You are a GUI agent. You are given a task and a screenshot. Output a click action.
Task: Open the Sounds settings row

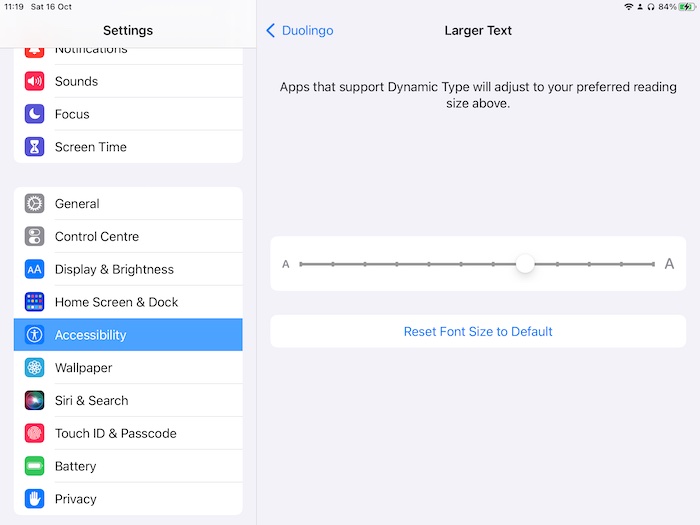[128, 81]
